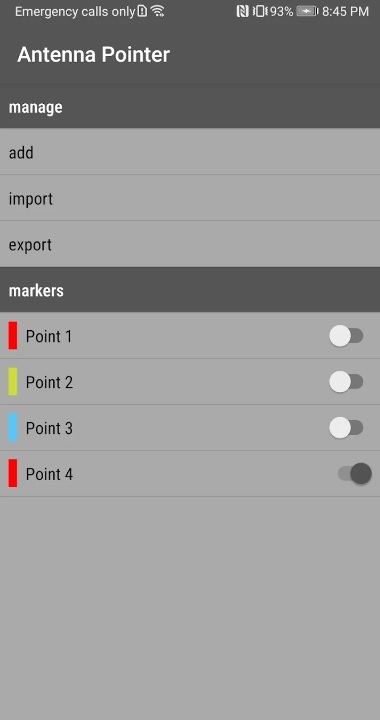
Task: Tap the vibrate mode icon
Action: coord(259,11)
